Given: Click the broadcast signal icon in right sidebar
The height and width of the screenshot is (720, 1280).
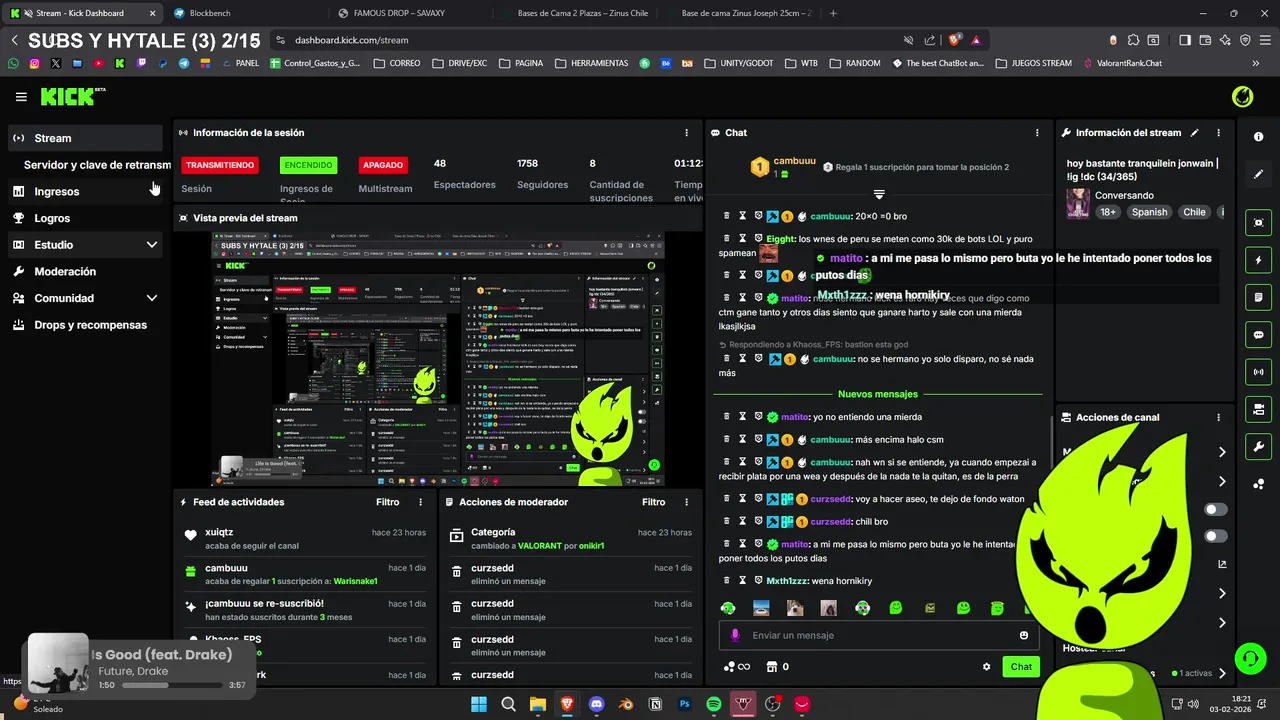Looking at the screenshot, I should [x=1258, y=372].
